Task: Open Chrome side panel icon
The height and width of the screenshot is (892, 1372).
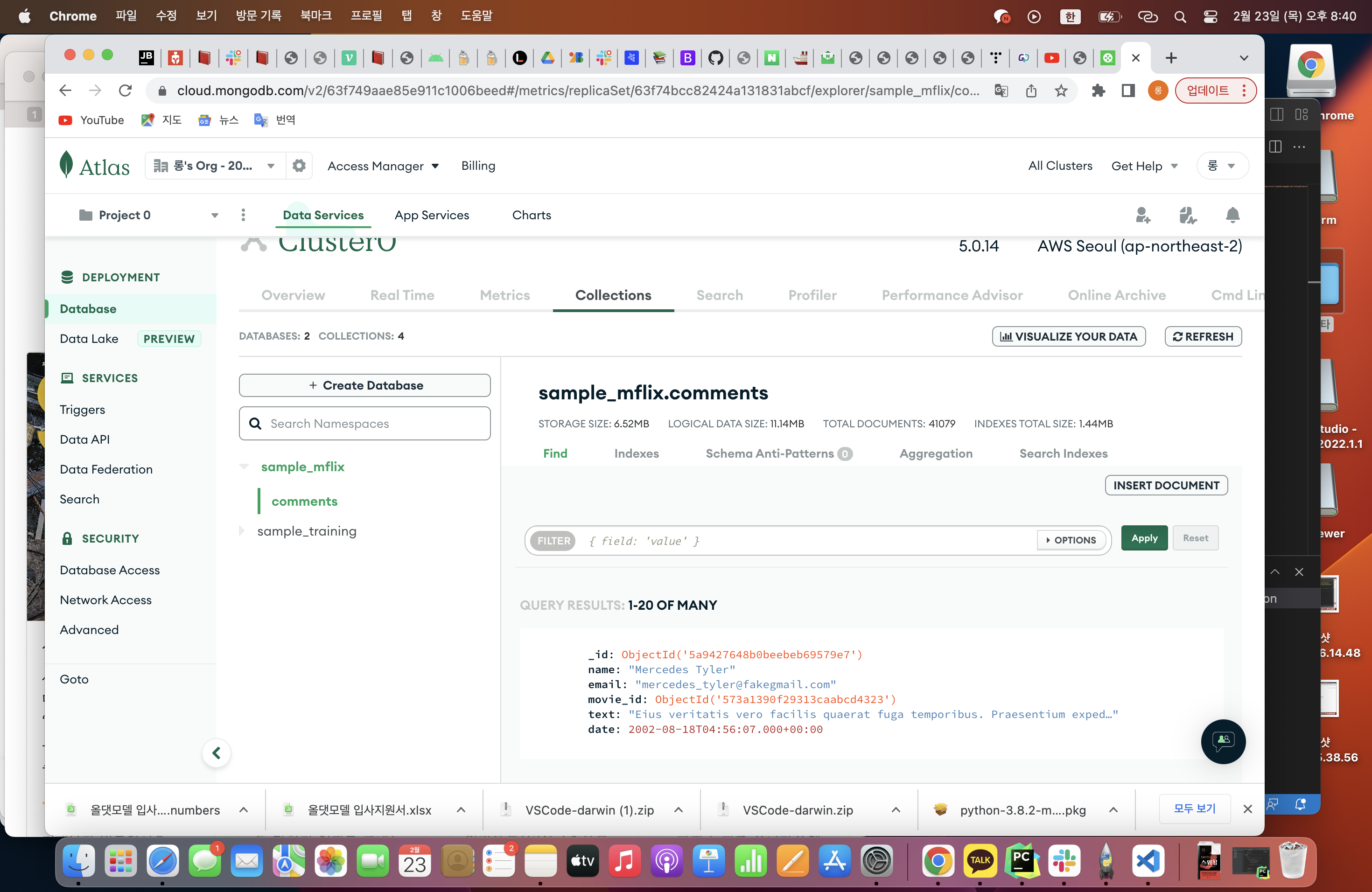Action: point(1128,91)
